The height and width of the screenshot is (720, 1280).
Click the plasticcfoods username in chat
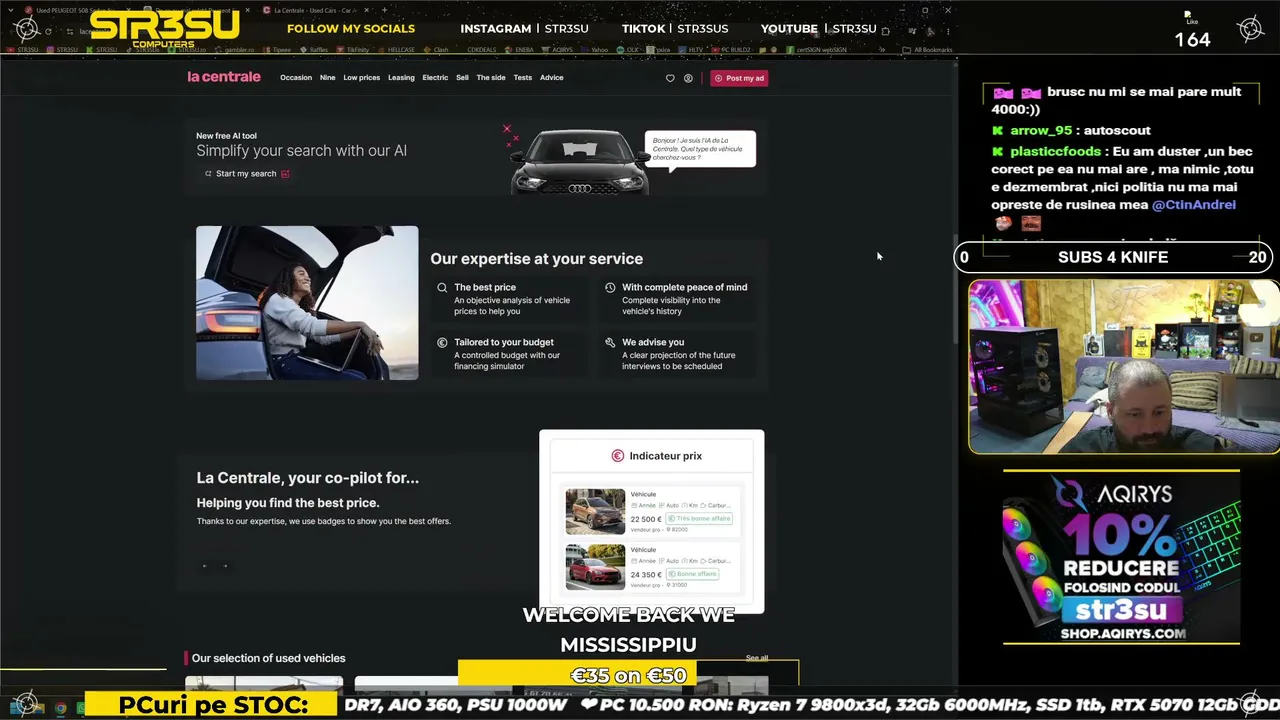click(x=1055, y=152)
